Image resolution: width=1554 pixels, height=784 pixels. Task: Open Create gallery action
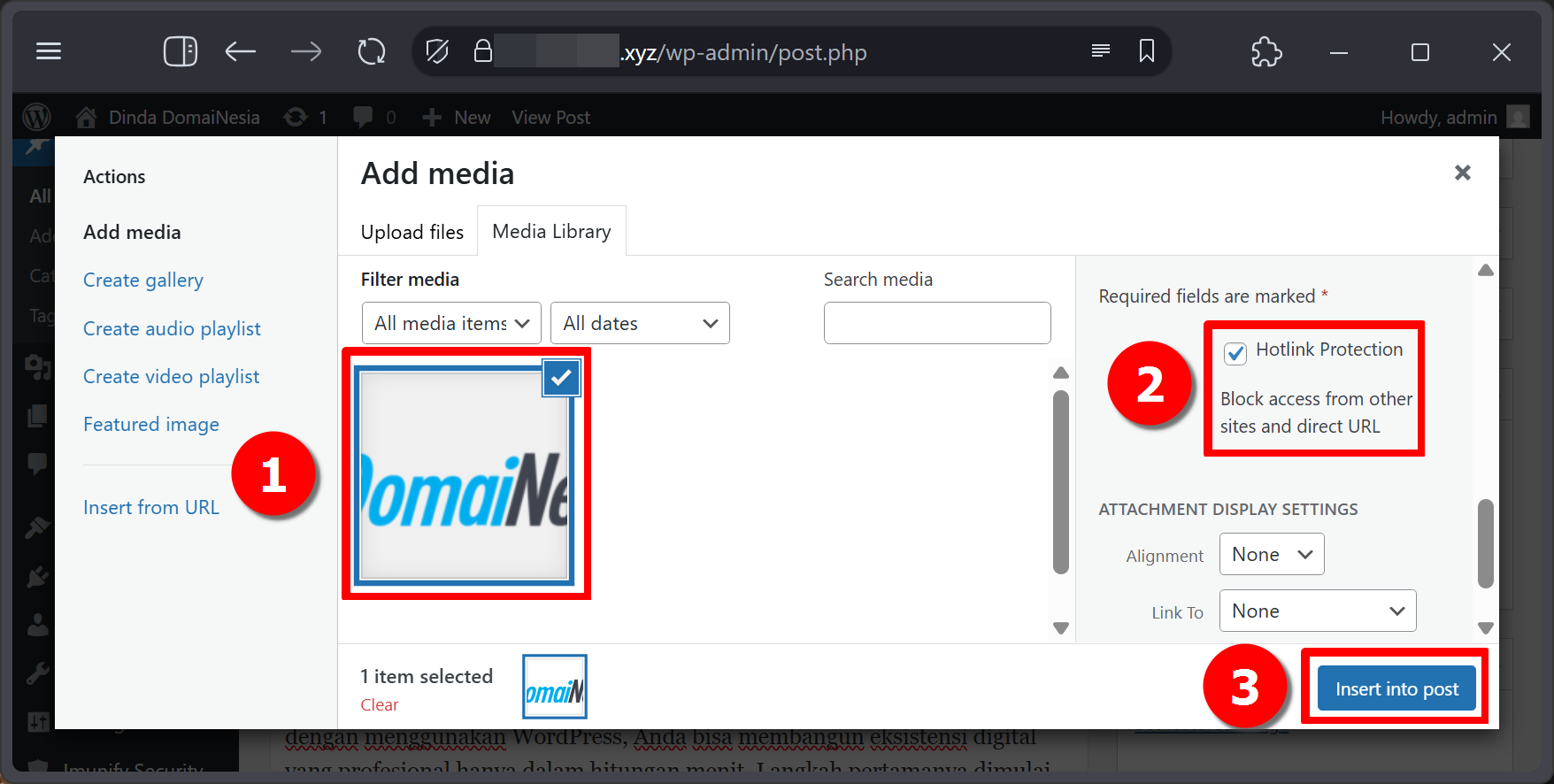(x=143, y=281)
